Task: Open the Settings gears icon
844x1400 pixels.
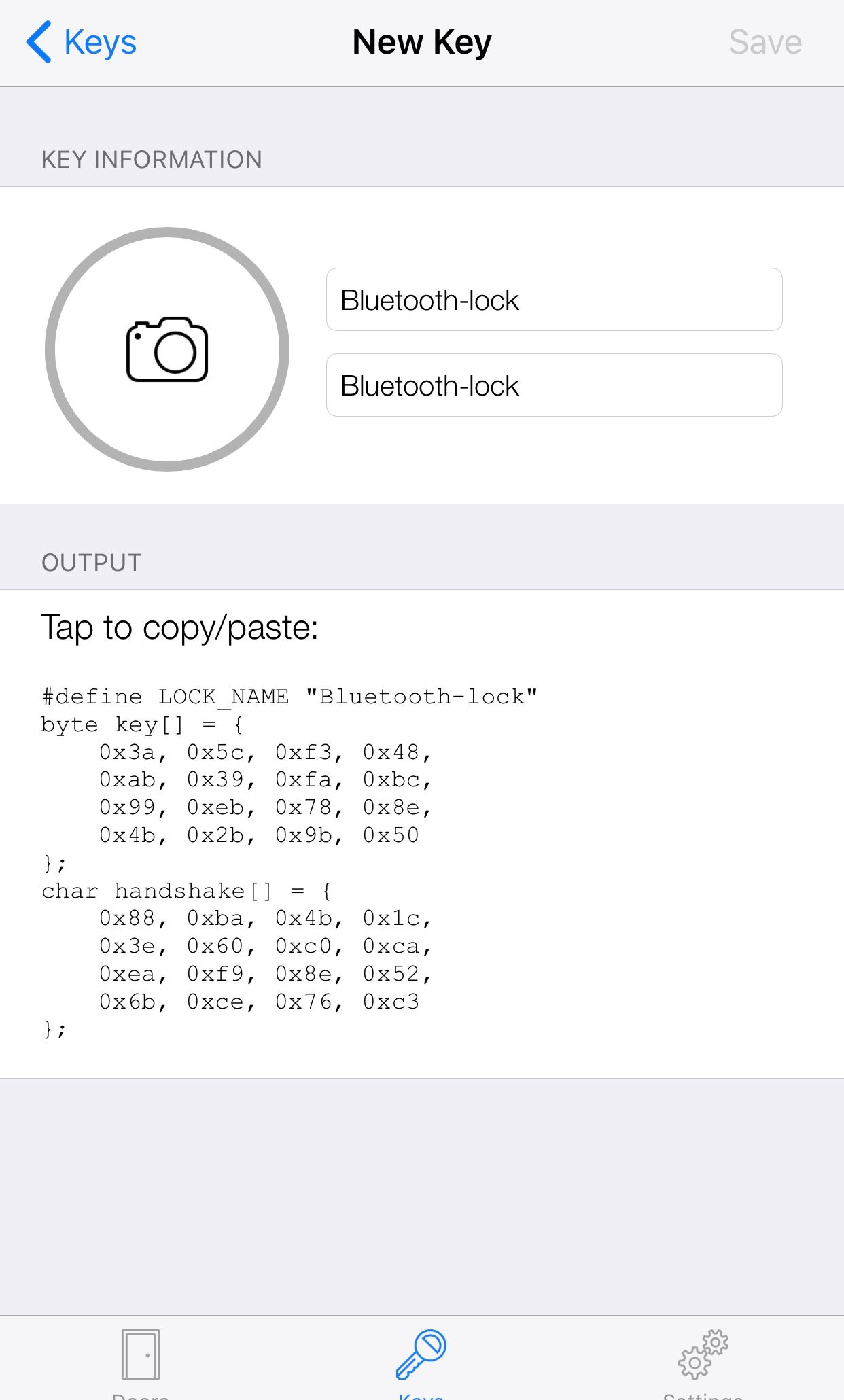Action: click(703, 1355)
